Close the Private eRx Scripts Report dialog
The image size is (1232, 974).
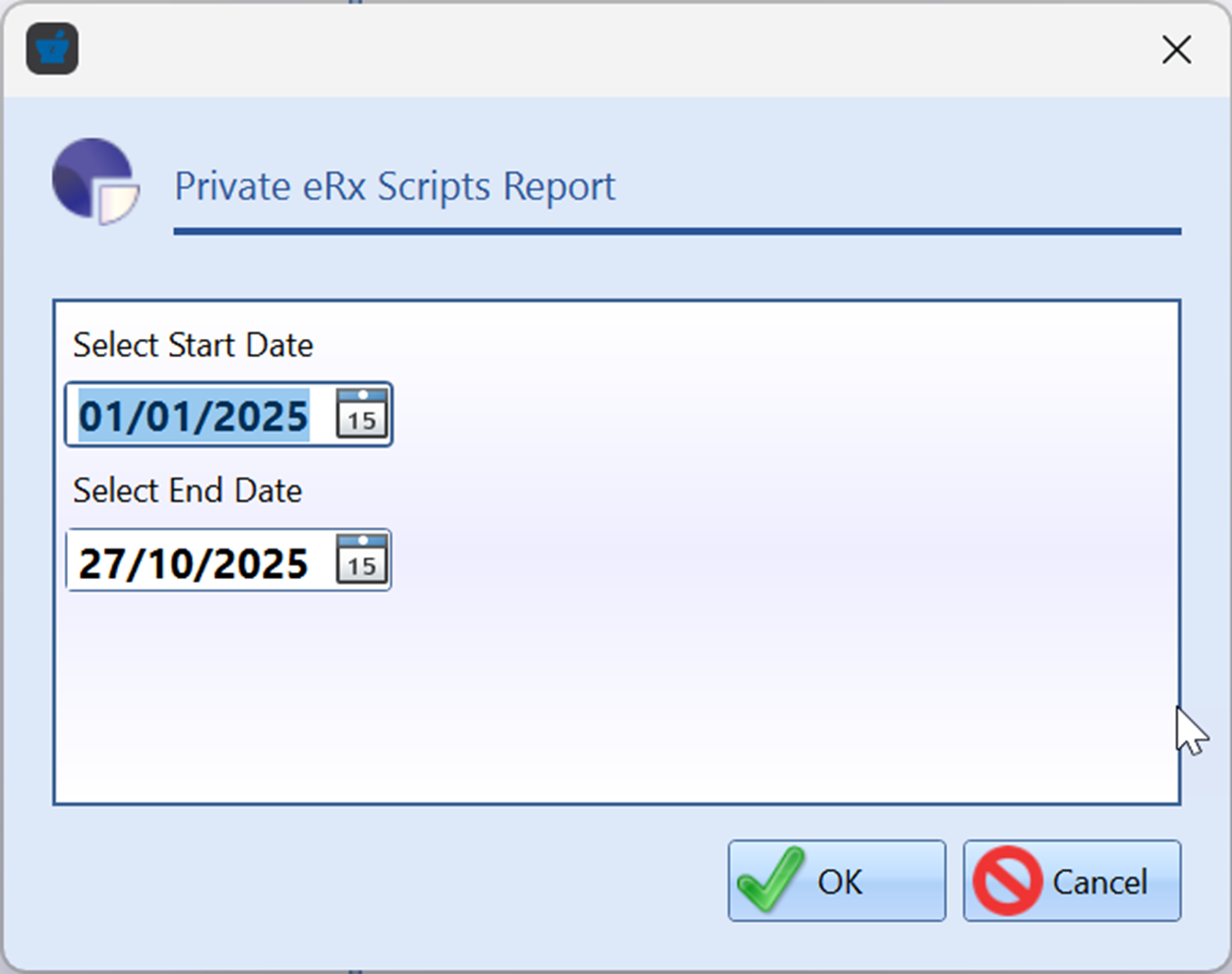point(1176,49)
